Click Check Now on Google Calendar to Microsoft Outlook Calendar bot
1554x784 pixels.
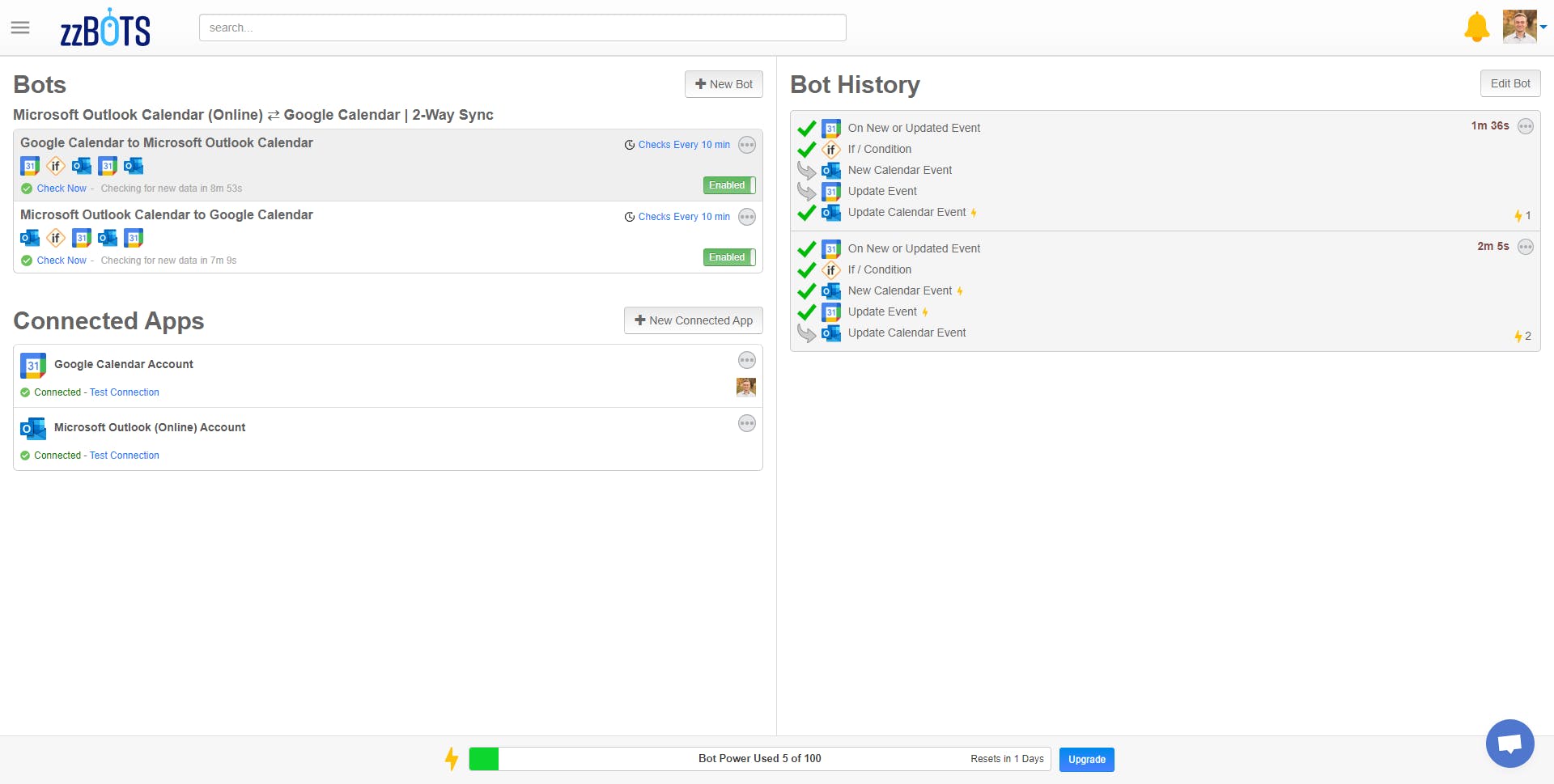(62, 189)
